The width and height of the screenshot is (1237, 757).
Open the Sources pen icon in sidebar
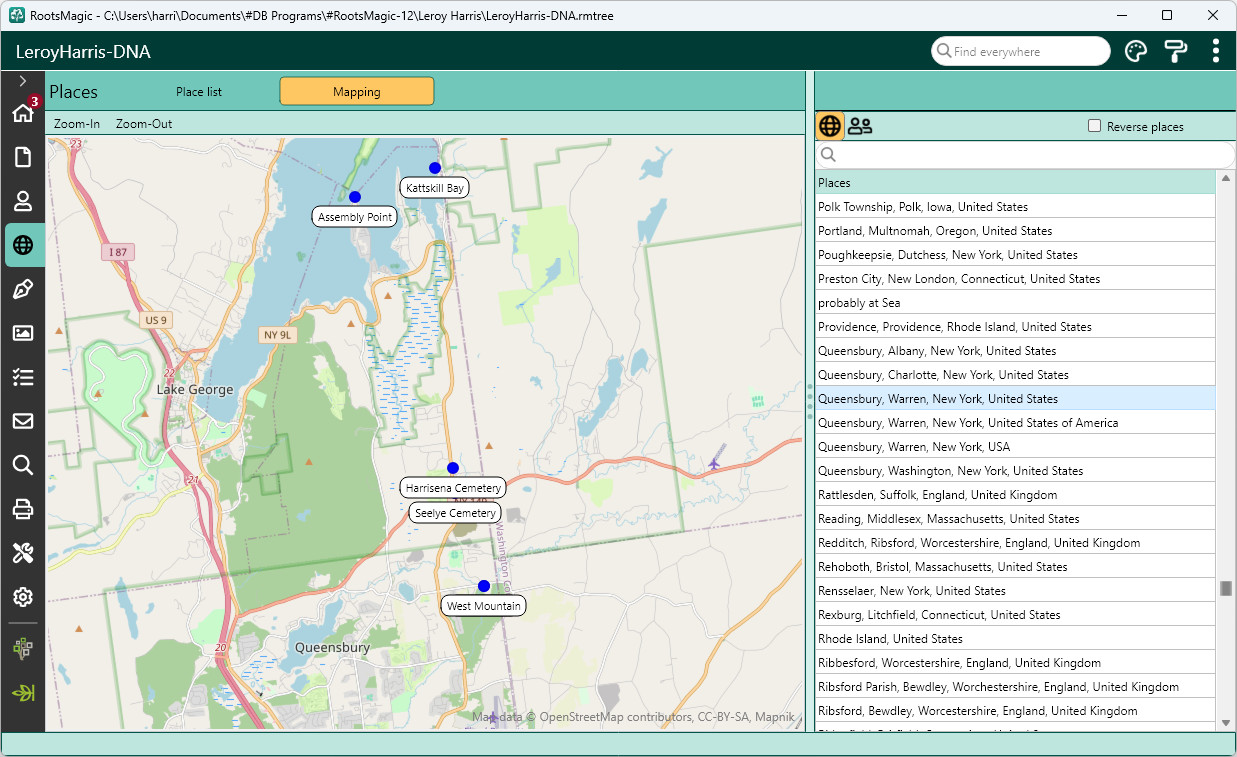[23, 289]
